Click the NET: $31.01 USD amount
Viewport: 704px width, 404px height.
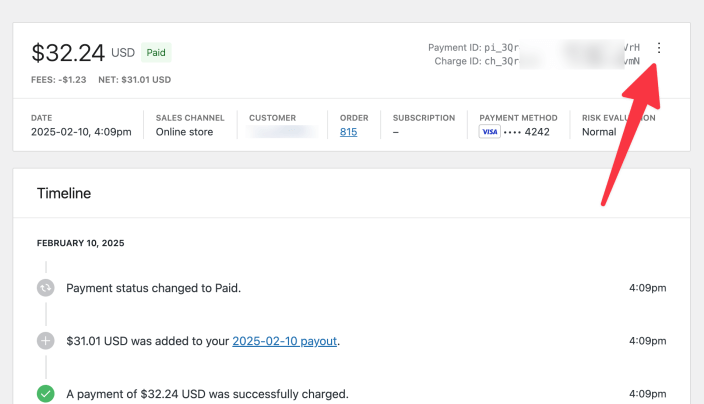135,79
